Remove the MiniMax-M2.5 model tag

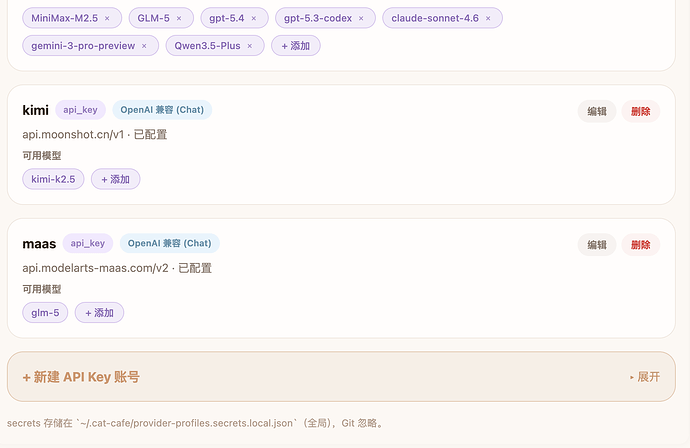107,18
